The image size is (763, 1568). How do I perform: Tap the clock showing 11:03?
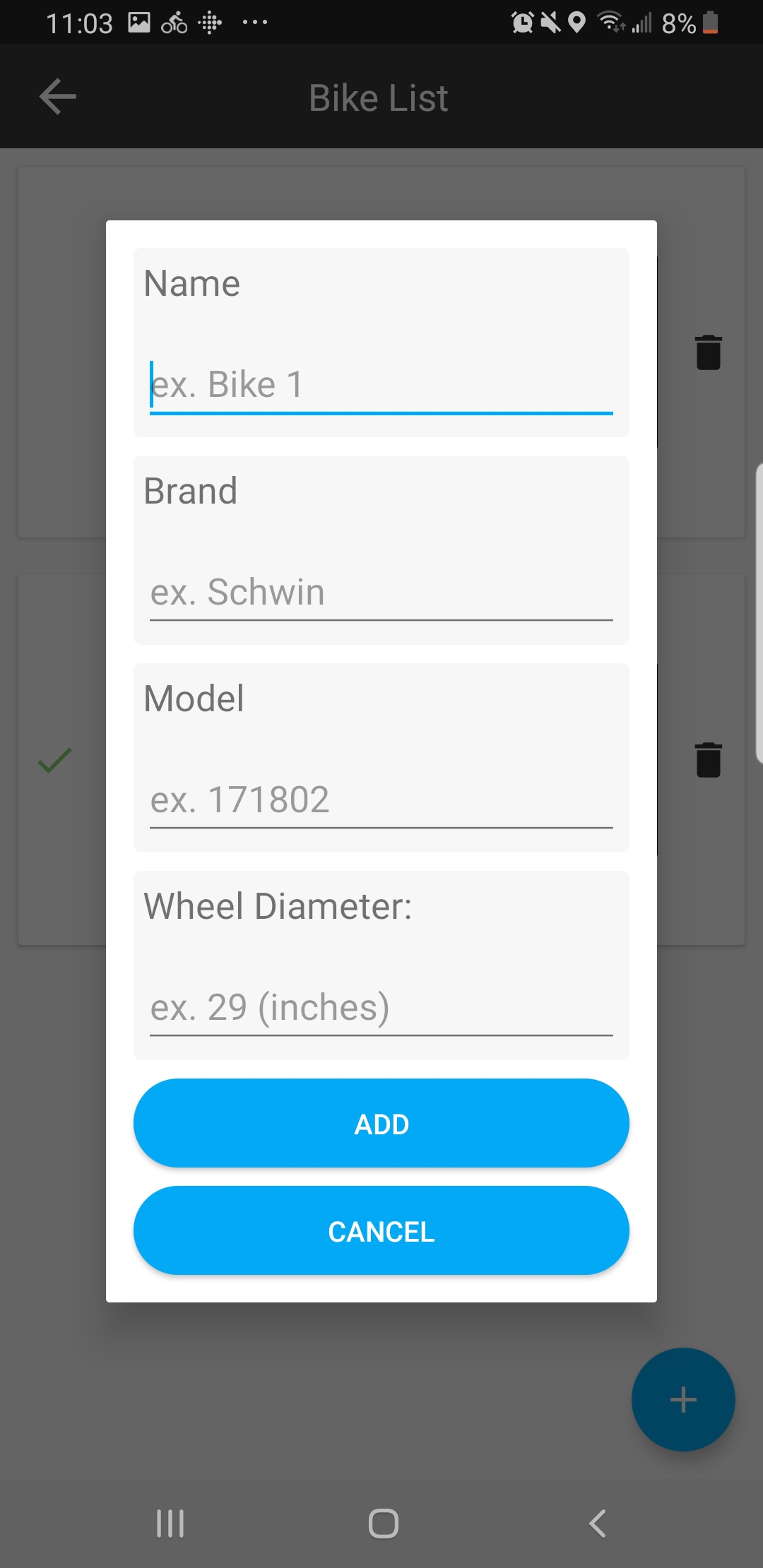tap(81, 23)
